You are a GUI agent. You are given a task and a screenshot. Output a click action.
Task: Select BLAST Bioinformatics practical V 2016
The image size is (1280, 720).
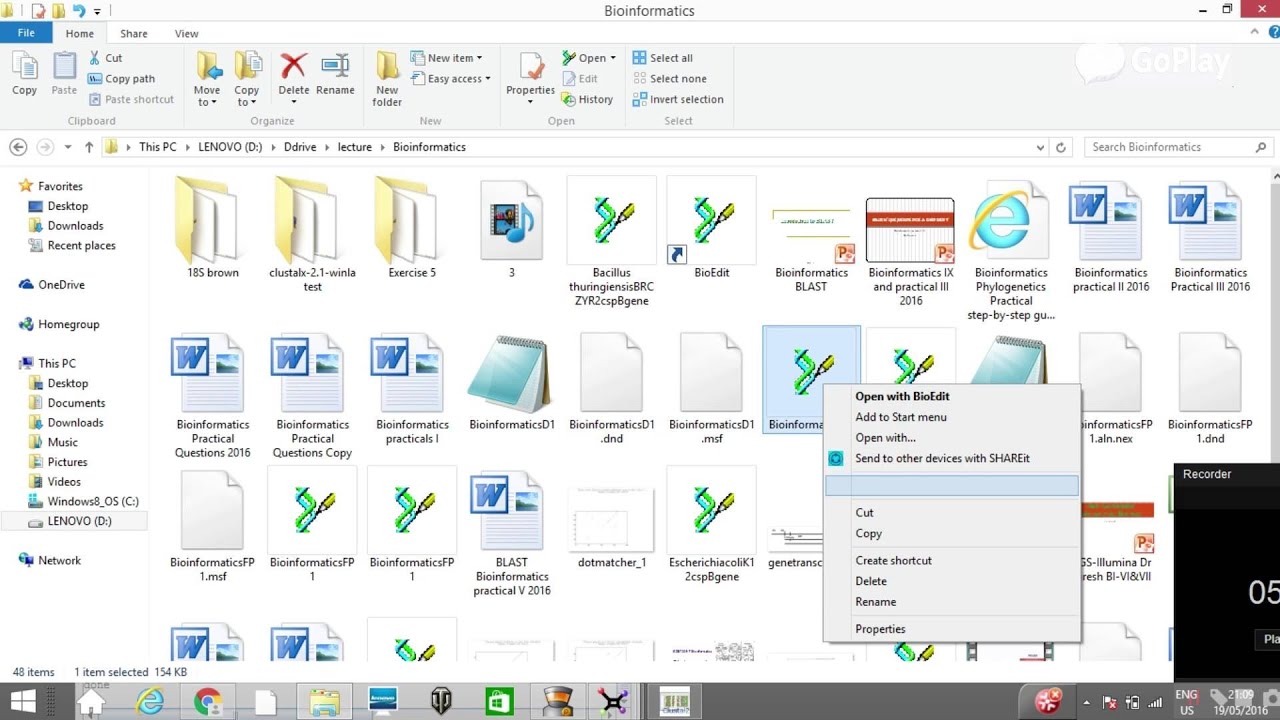tap(512, 534)
